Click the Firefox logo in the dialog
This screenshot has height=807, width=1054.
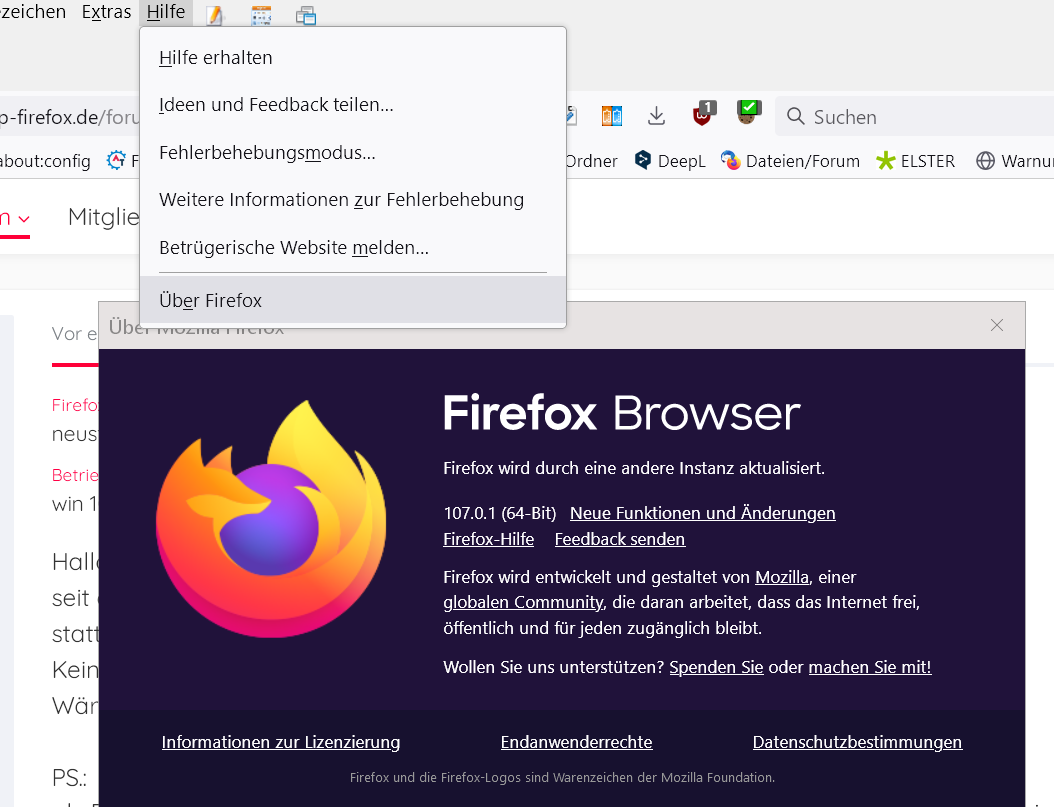point(271,519)
